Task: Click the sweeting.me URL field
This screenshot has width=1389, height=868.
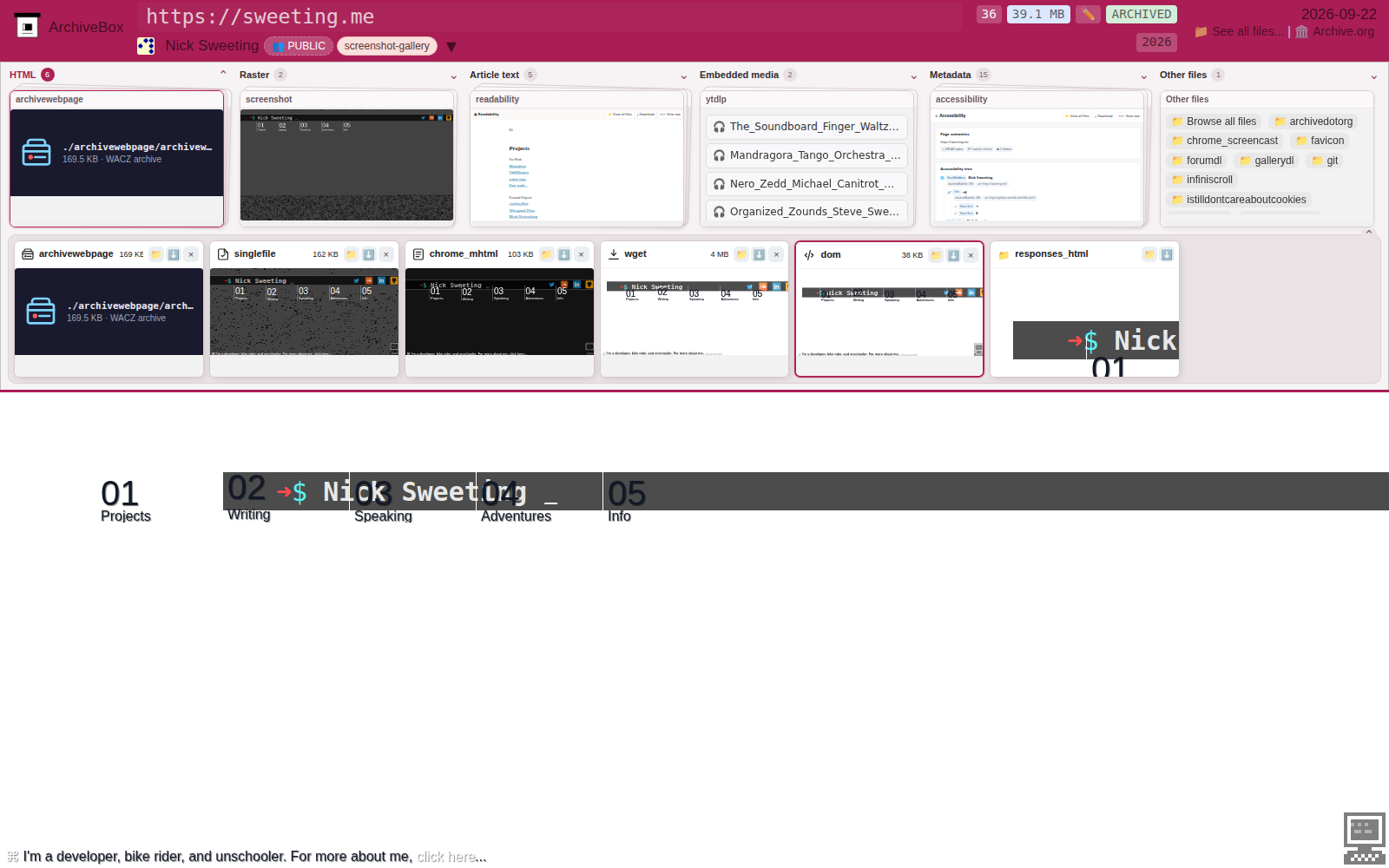Action: click(550, 16)
